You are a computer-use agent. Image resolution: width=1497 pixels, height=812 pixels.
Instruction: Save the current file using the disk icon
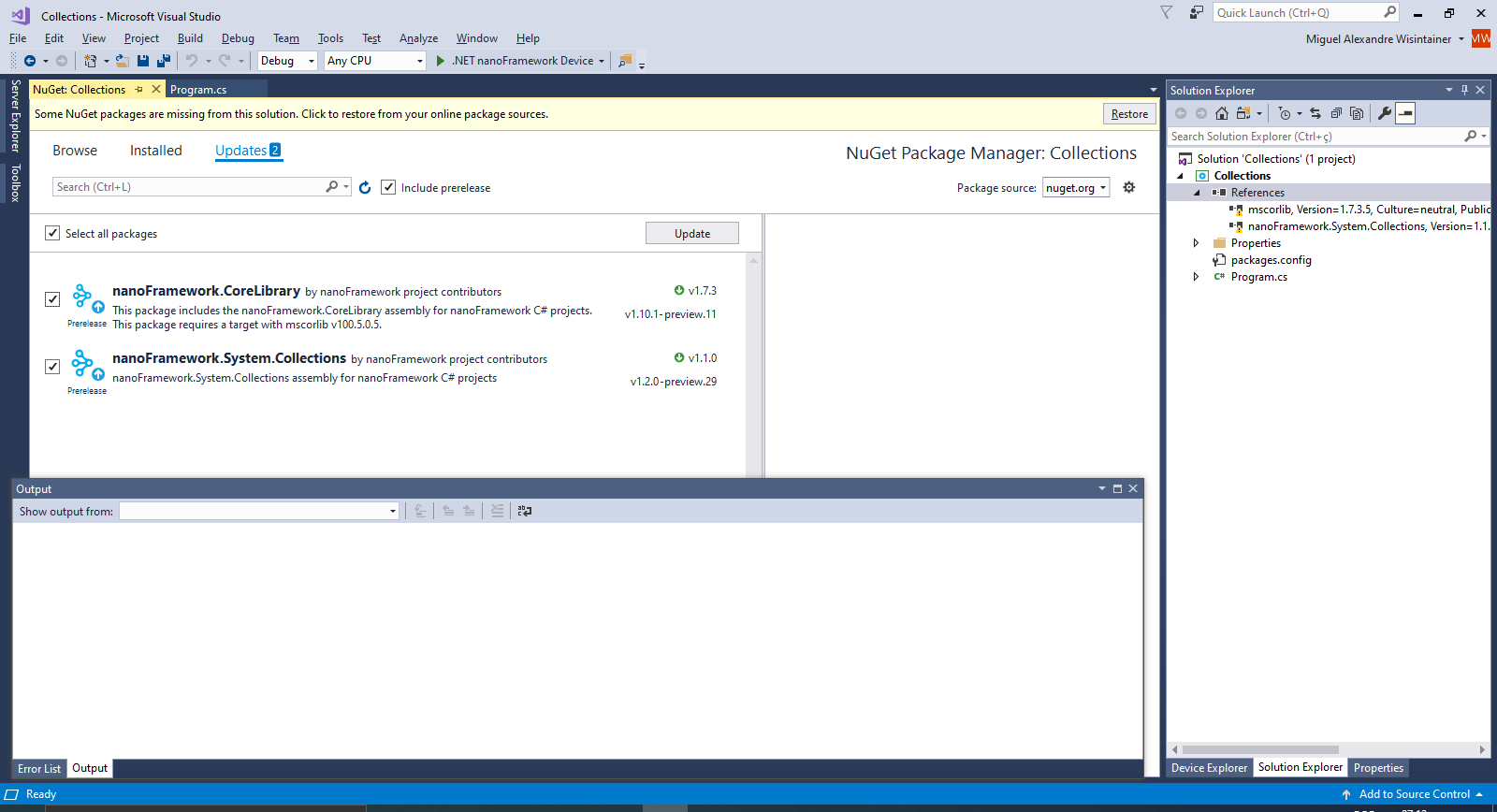point(143,61)
